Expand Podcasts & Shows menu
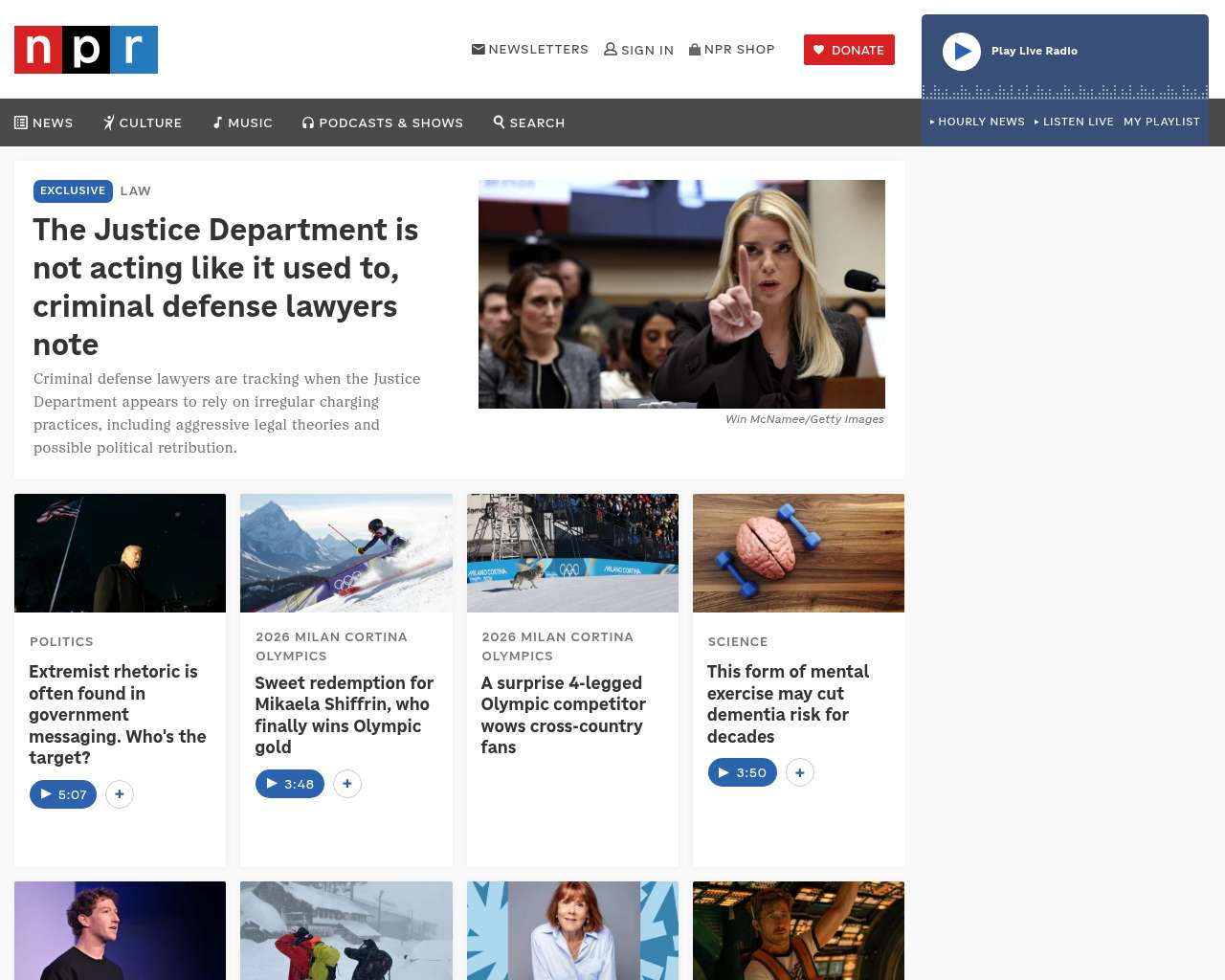This screenshot has height=980, width=1225. point(383,122)
